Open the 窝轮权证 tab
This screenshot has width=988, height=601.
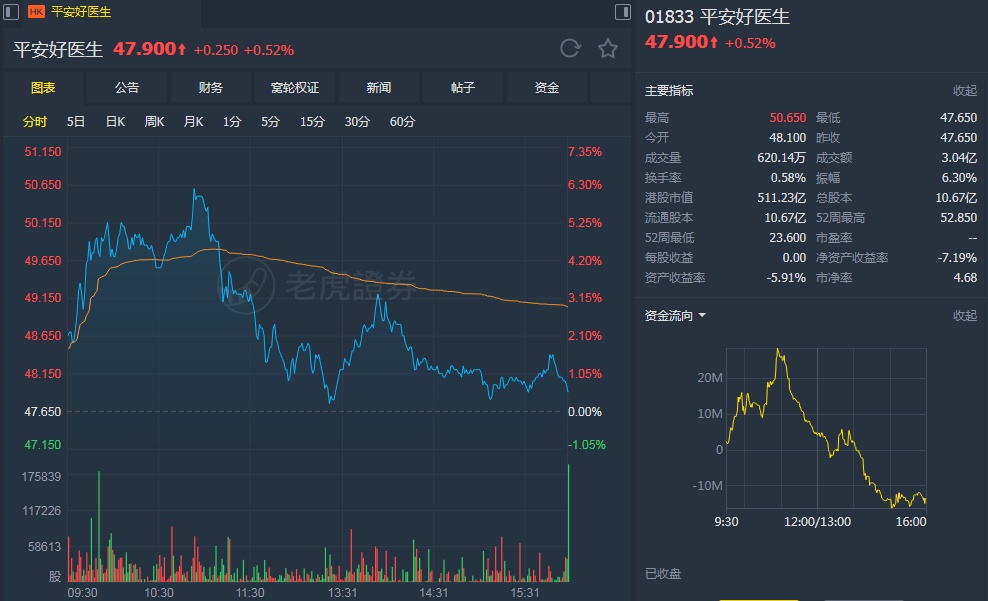click(x=294, y=88)
